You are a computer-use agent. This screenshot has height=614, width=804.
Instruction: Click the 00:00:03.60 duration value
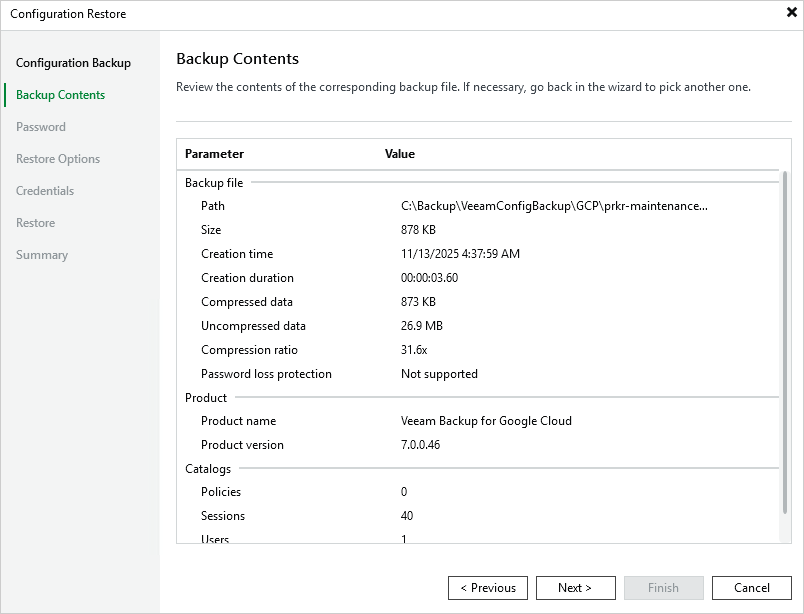(429, 278)
